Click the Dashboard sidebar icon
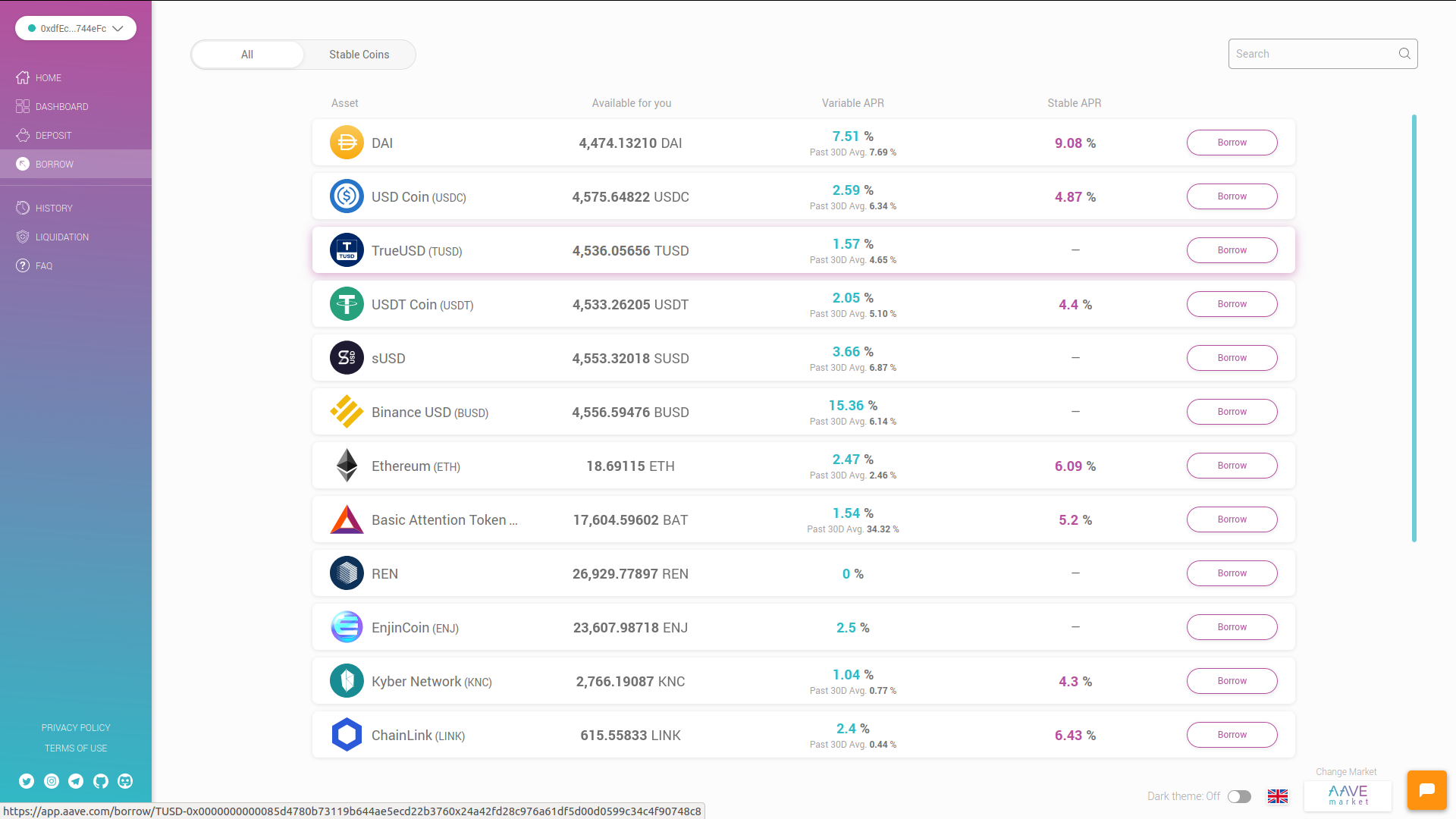The height and width of the screenshot is (819, 1456). (x=23, y=106)
